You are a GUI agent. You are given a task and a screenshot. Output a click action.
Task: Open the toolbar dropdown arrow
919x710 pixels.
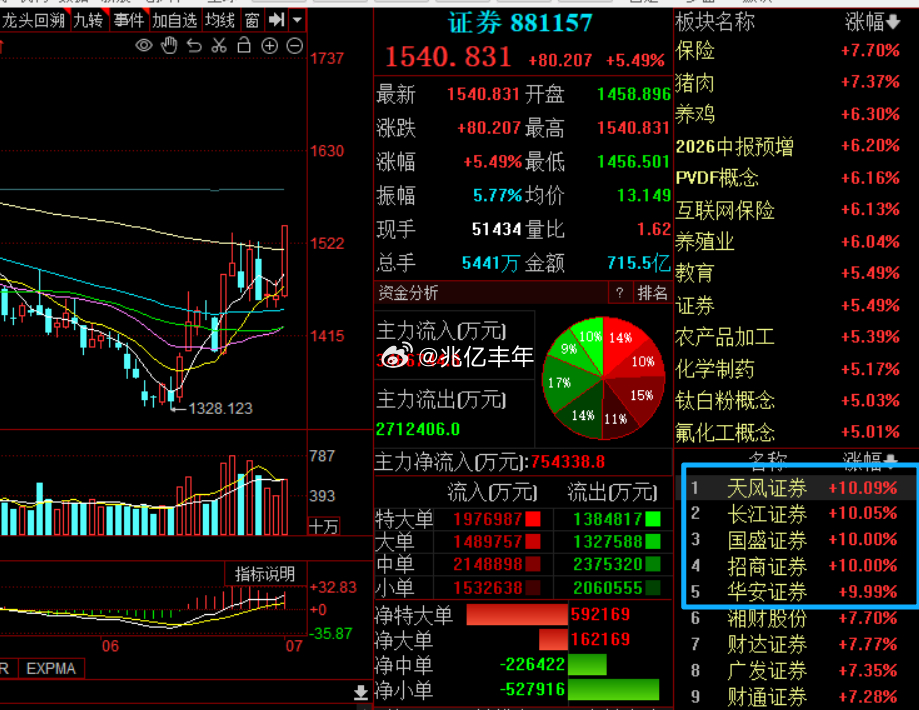pos(297,21)
